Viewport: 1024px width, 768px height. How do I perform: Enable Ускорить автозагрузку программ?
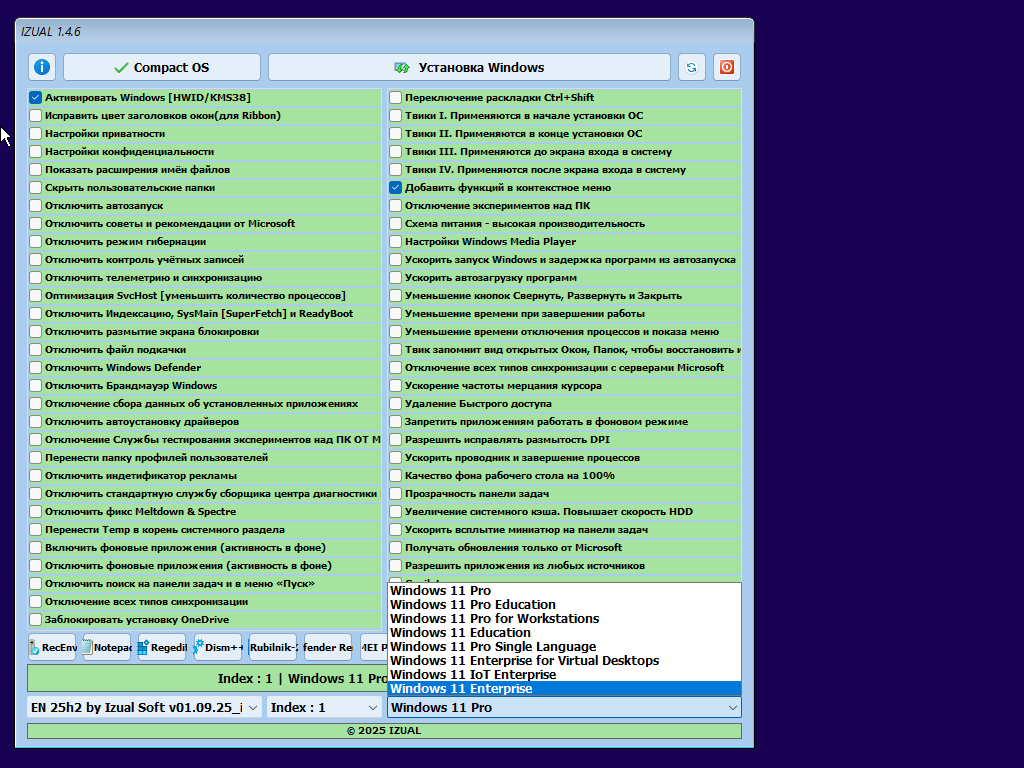point(395,278)
